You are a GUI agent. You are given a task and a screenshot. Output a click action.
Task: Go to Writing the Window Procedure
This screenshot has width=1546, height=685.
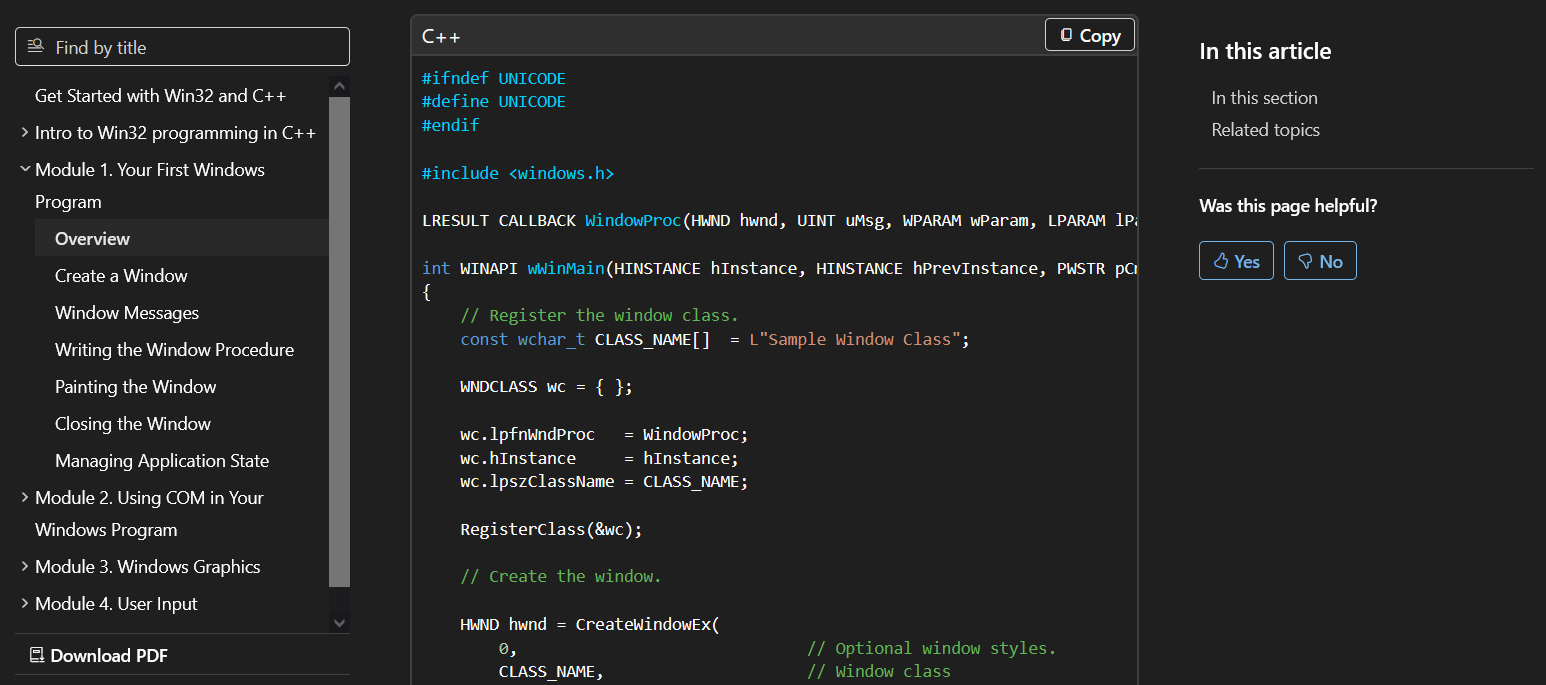[x=174, y=350]
